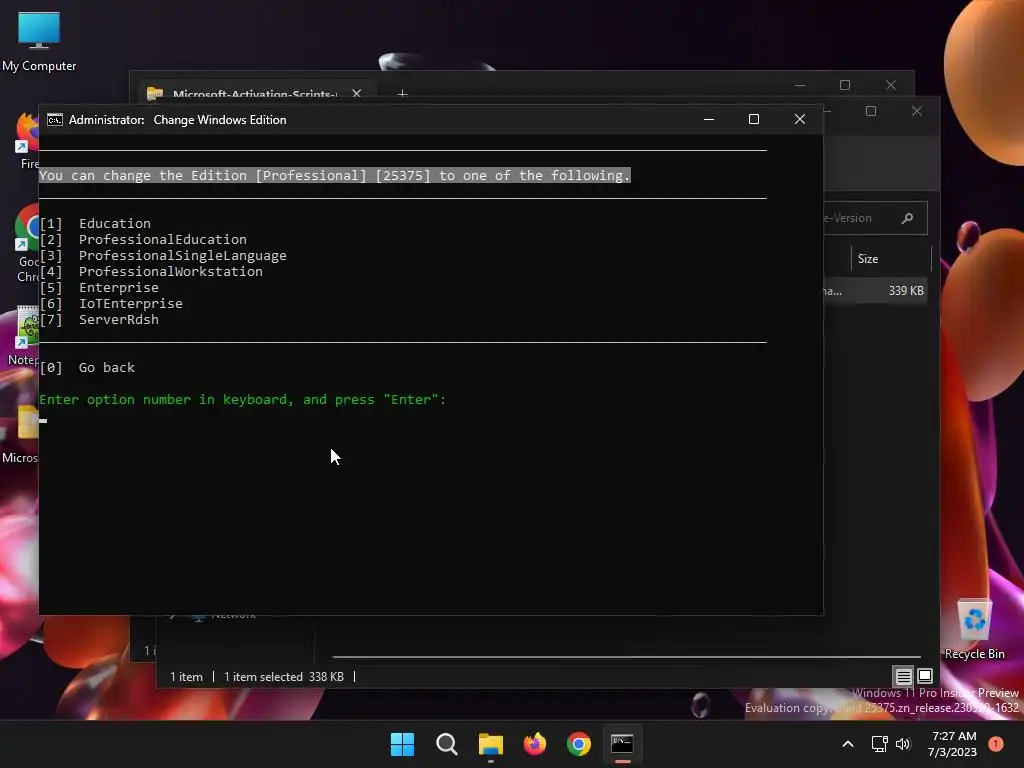Viewport: 1024px width, 768px height.
Task: Switch to the command prompt taskbar icon
Action: coord(622,744)
